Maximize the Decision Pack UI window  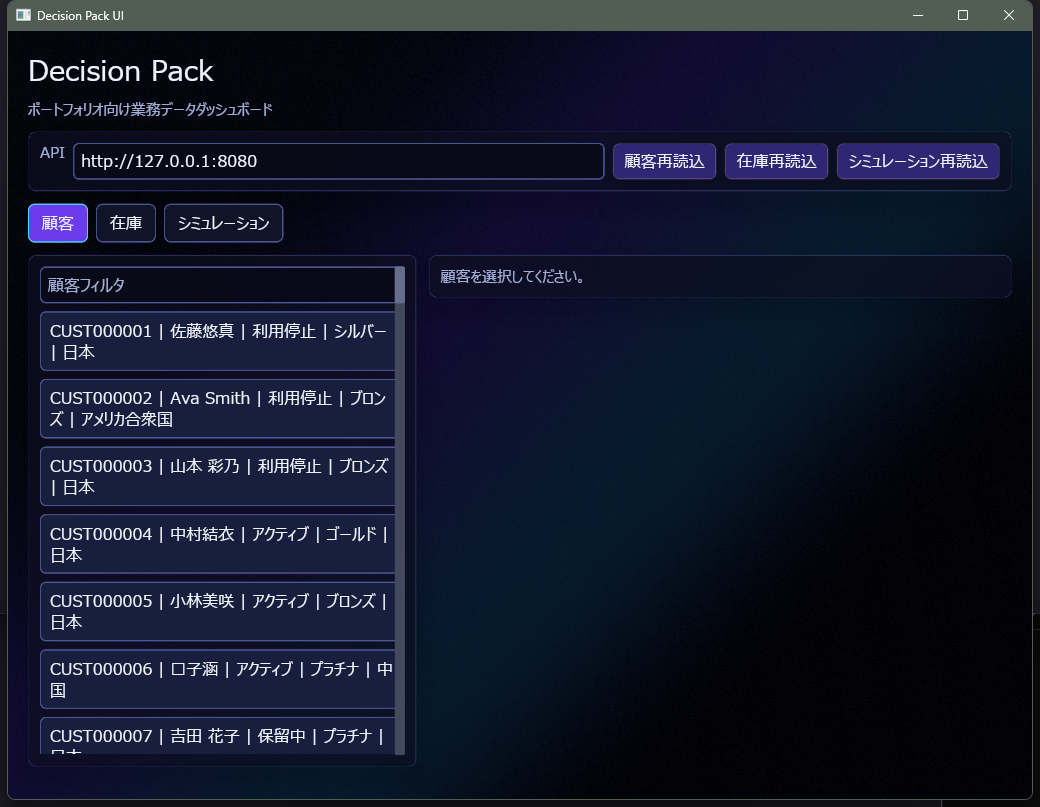(x=963, y=15)
